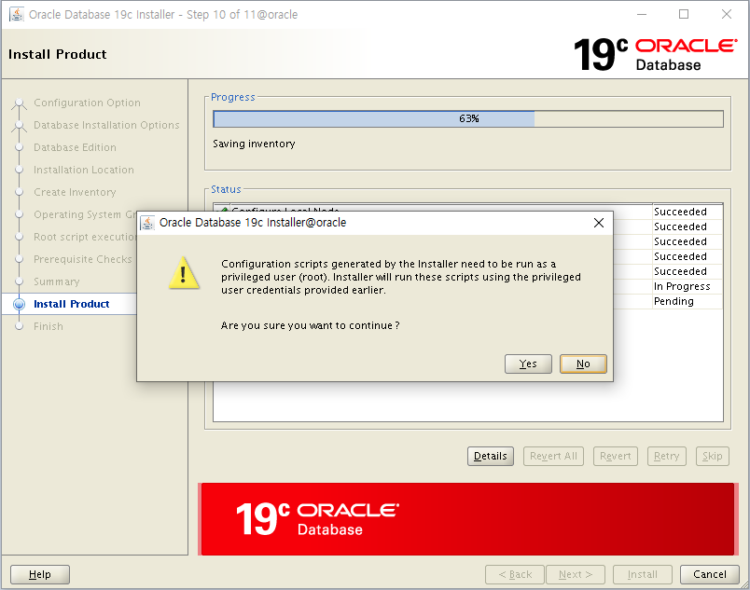Image resolution: width=750 pixels, height=590 pixels.
Task: Select the Finish step in sidebar
Action: click(48, 326)
